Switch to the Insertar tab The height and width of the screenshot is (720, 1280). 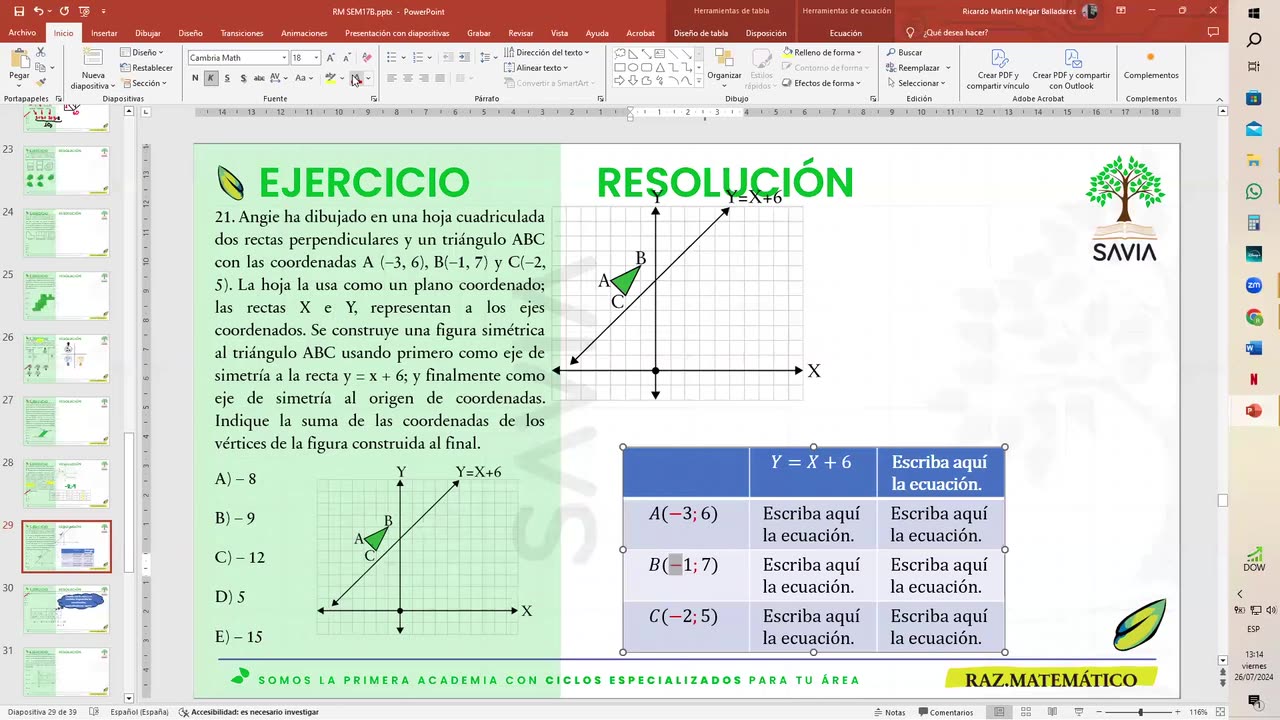(104, 33)
